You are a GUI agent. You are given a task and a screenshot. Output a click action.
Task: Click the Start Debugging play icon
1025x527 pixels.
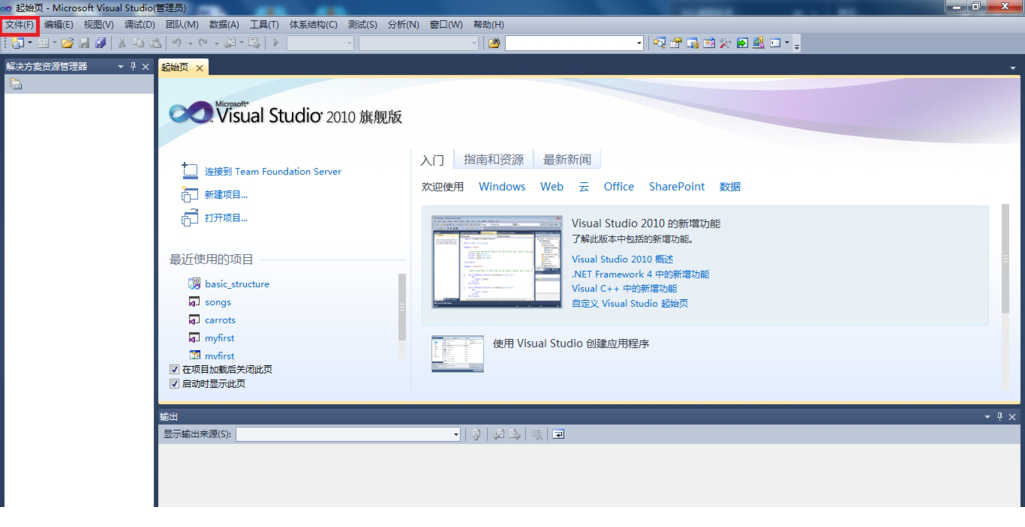pos(276,43)
